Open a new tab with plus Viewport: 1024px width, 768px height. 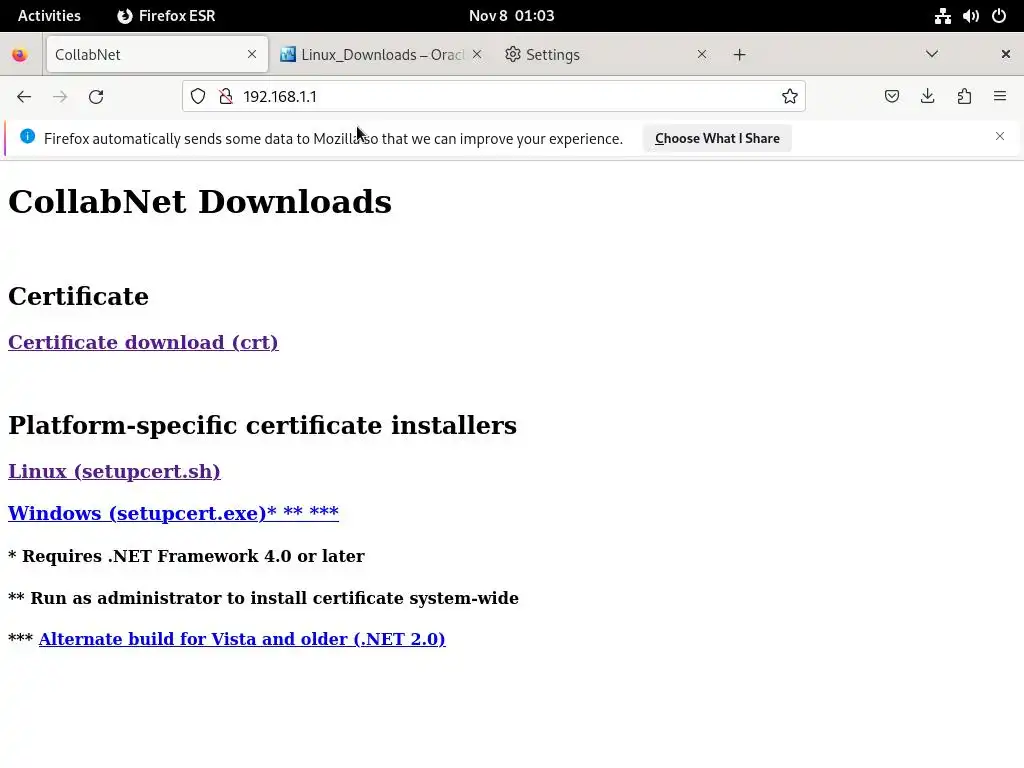[739, 55]
